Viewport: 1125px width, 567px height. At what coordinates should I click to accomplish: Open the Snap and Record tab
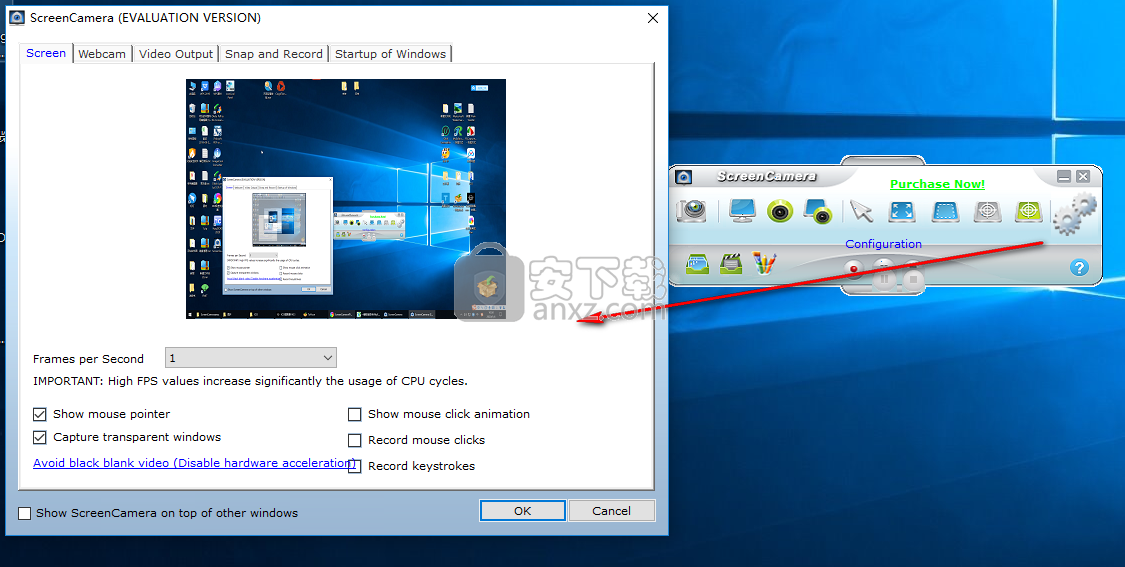274,54
